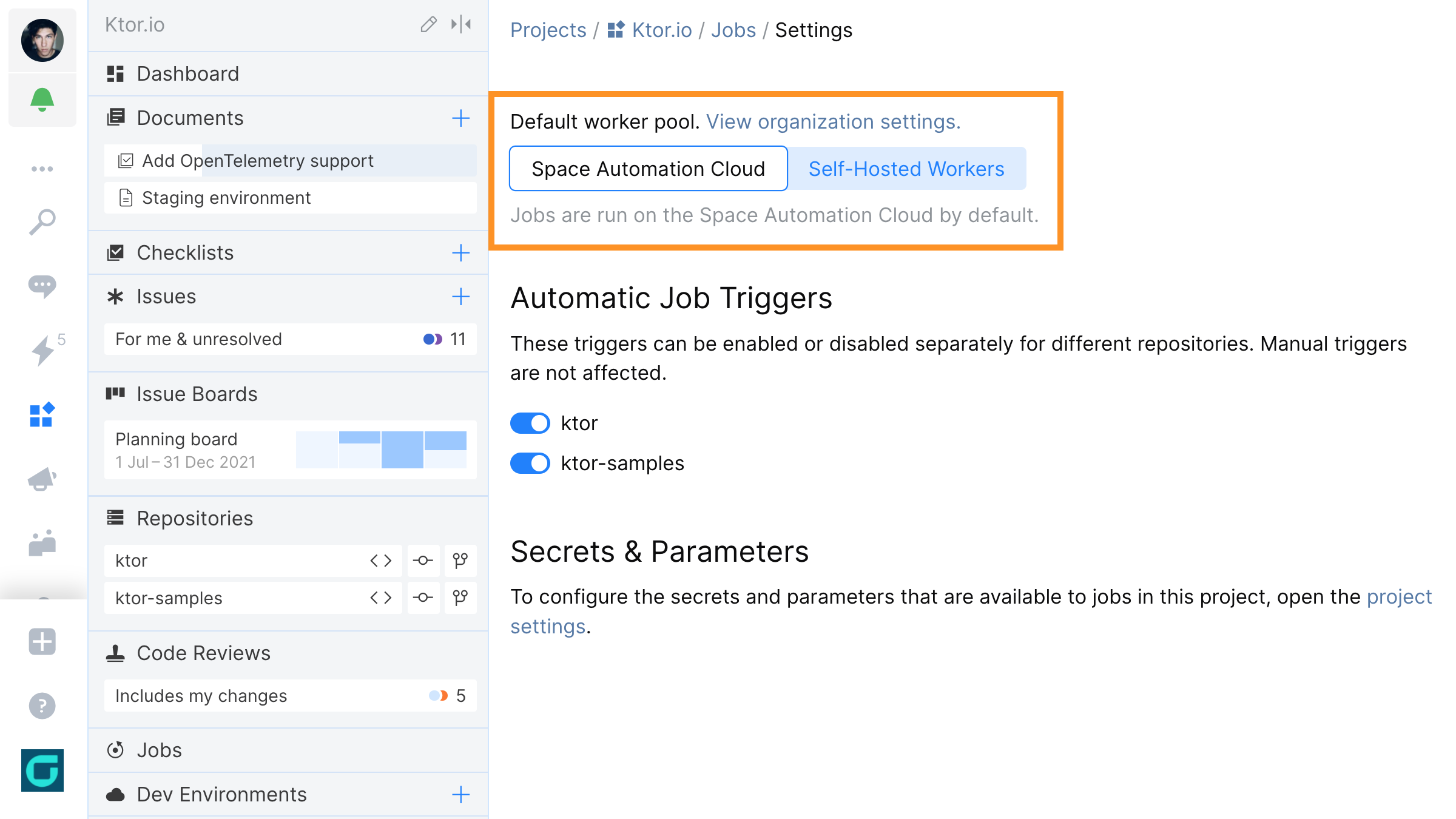
Task: Click Ktor.io project title in sidebar
Action: click(x=135, y=24)
